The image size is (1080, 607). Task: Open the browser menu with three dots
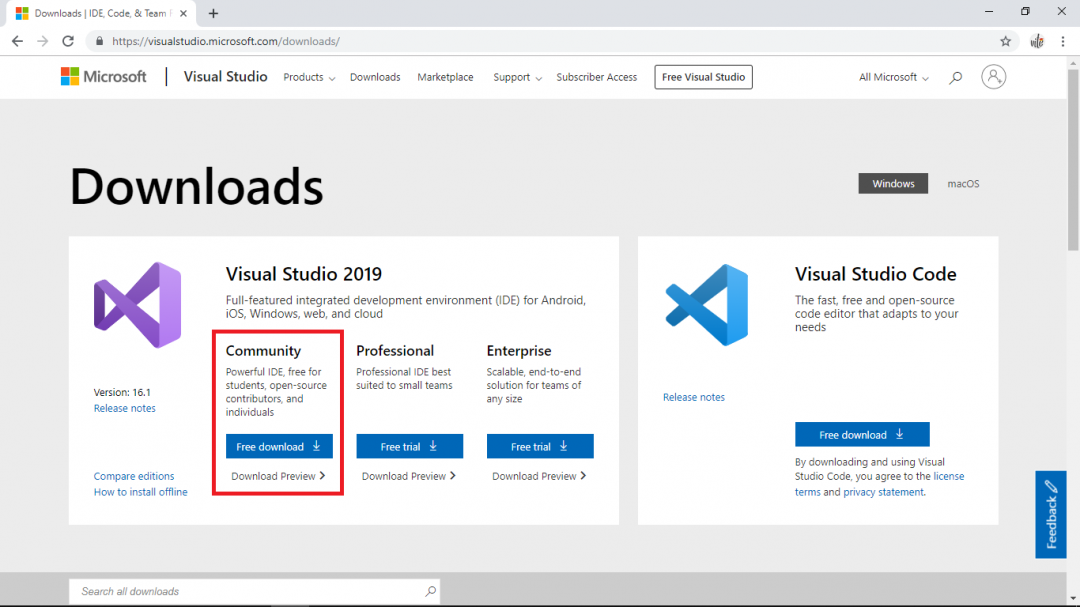pyautogui.click(x=1063, y=41)
